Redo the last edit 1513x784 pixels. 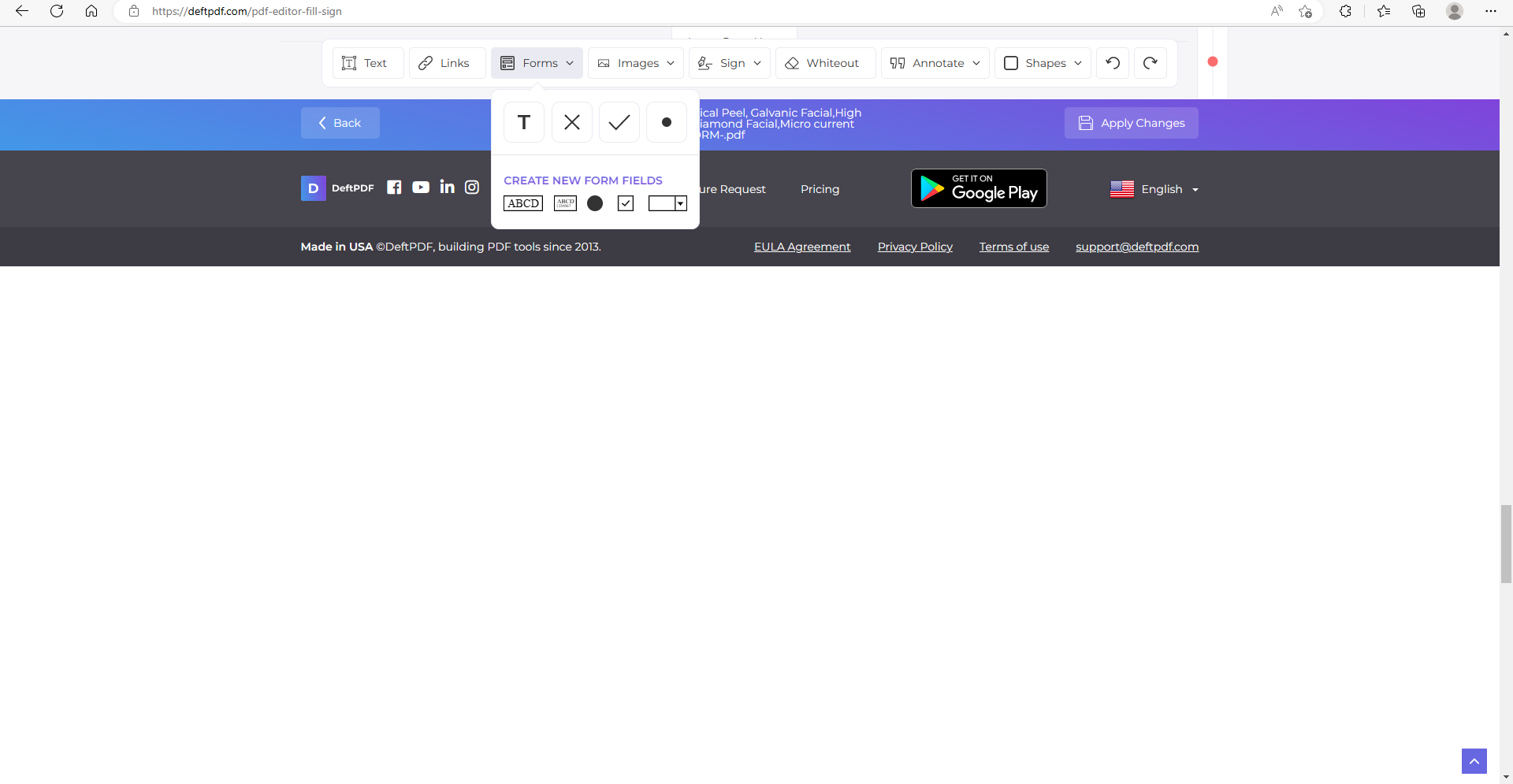click(1151, 63)
